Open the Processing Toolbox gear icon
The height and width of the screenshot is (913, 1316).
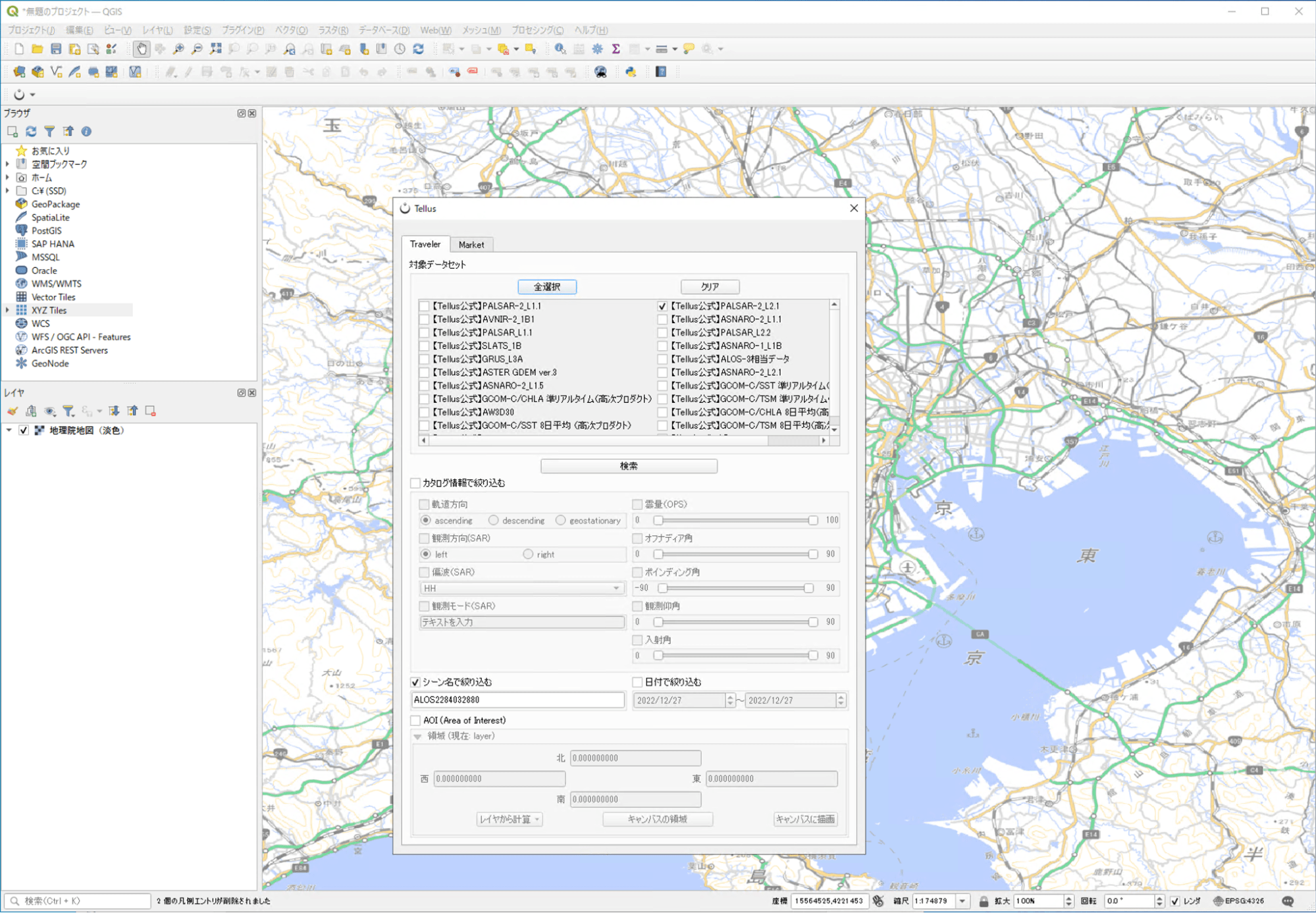click(597, 49)
